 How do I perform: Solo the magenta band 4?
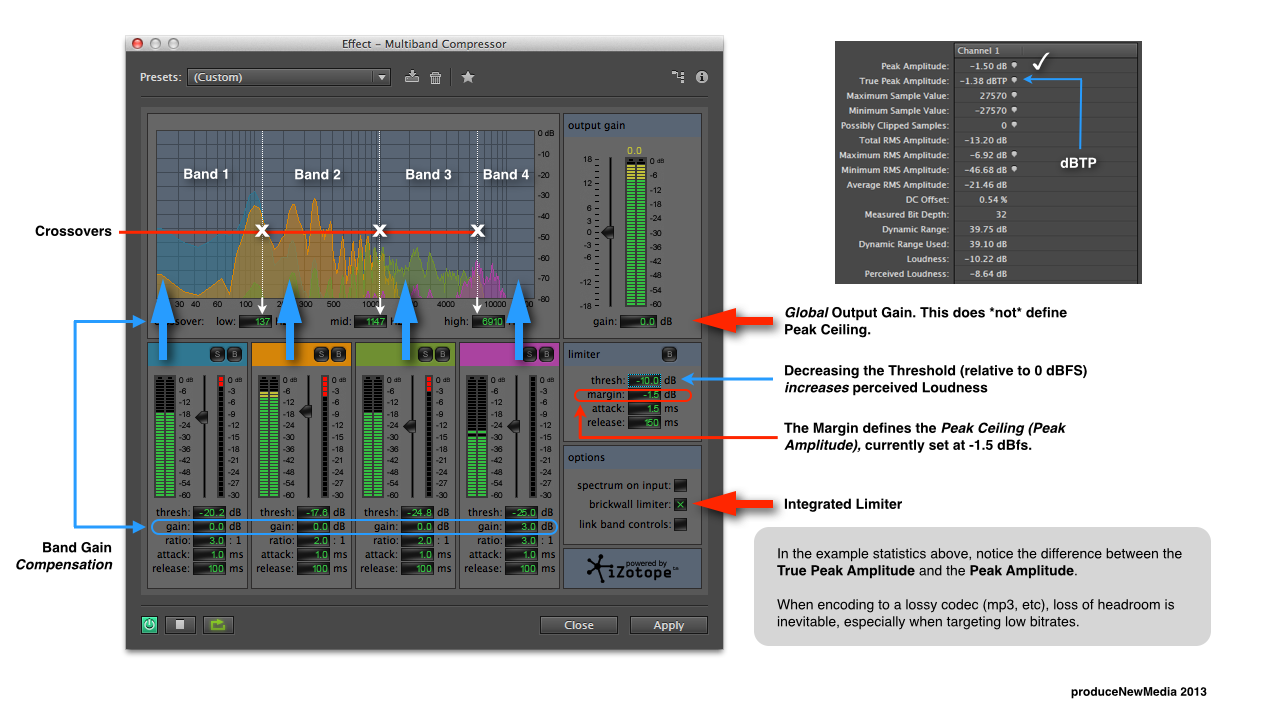tap(527, 354)
